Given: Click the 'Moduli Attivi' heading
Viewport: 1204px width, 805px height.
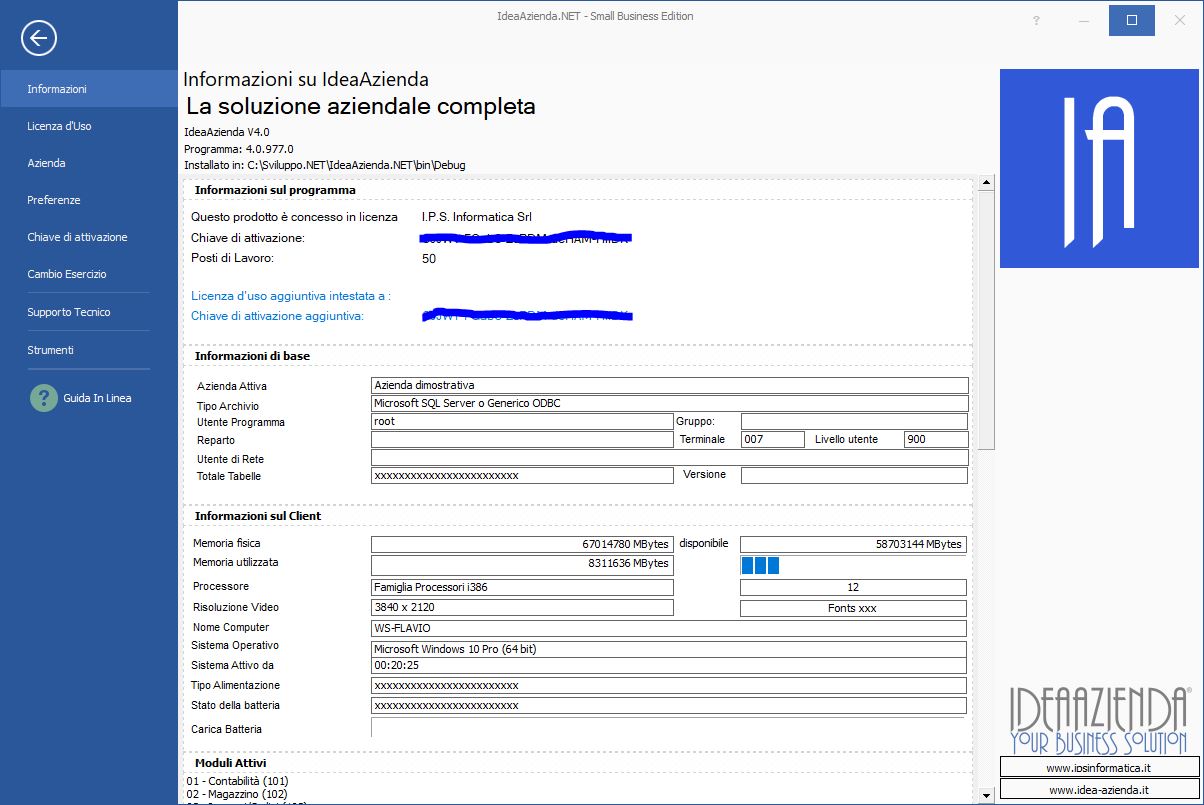Looking at the screenshot, I should pos(231,763).
